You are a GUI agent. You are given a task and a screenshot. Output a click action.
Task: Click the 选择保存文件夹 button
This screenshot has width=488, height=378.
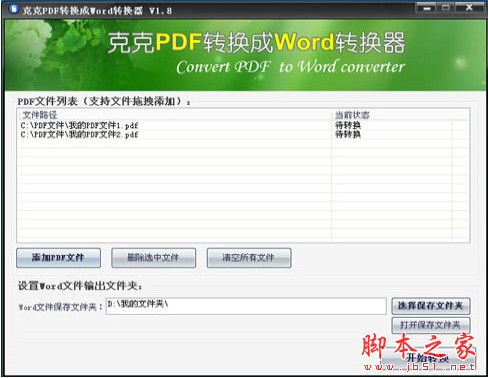tap(431, 306)
